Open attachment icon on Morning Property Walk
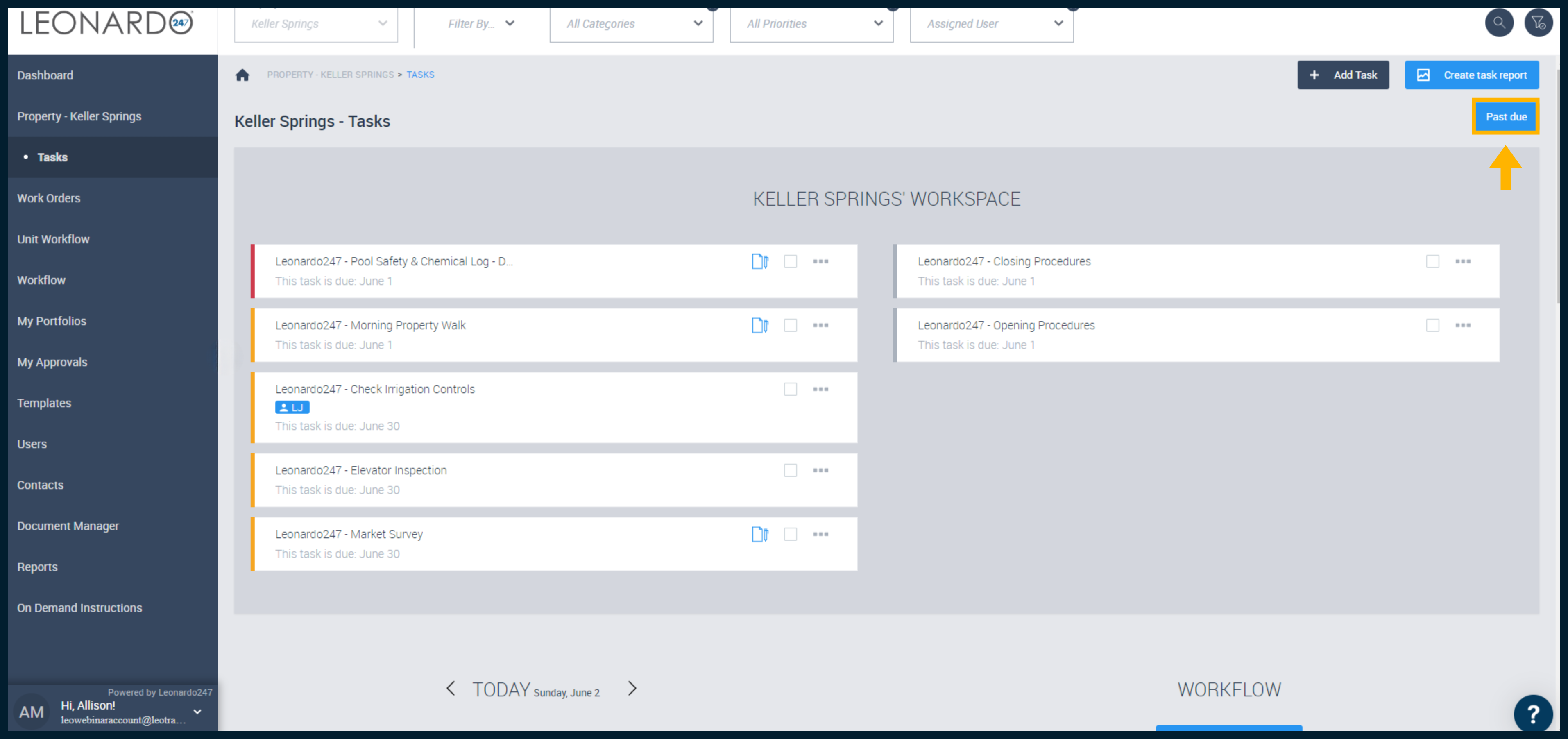 (x=760, y=325)
